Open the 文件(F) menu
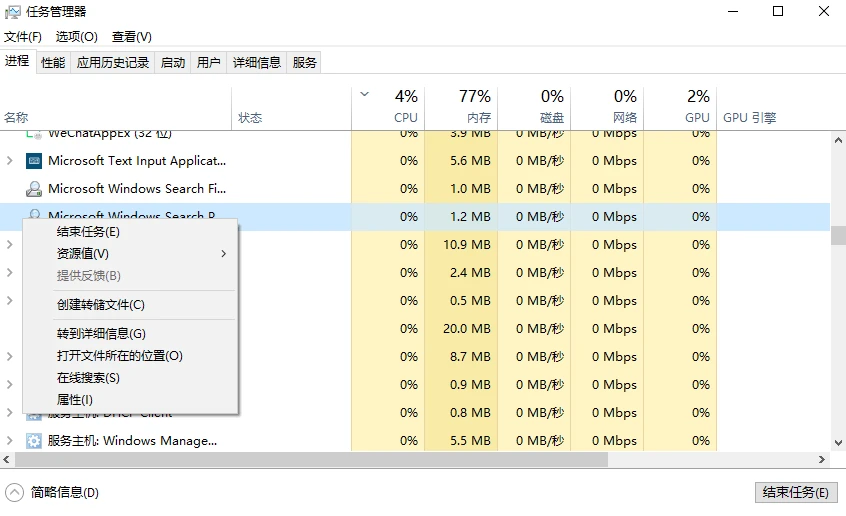 point(23,37)
